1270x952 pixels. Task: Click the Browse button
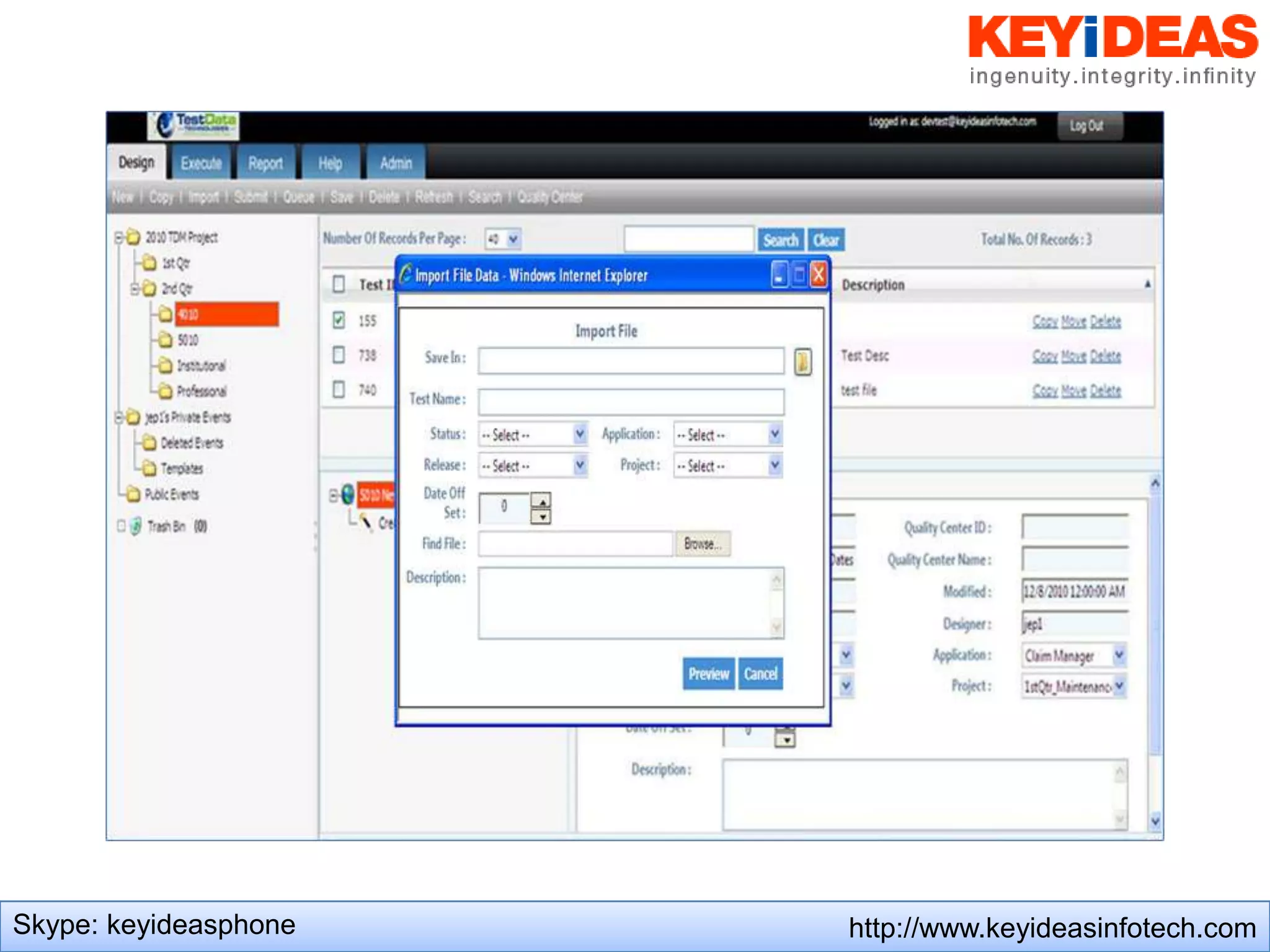point(703,544)
